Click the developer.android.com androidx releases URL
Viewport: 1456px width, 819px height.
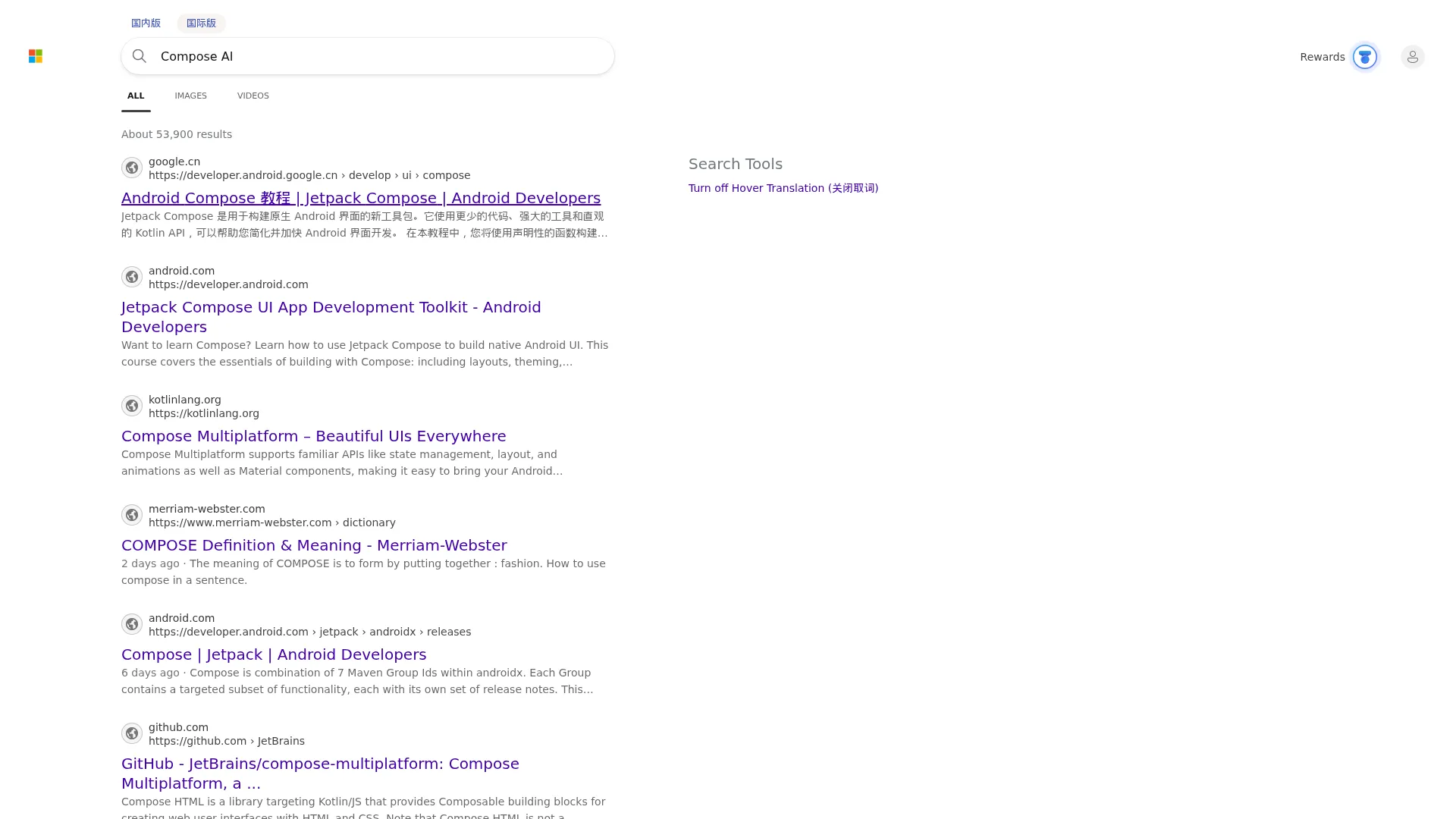(309, 632)
